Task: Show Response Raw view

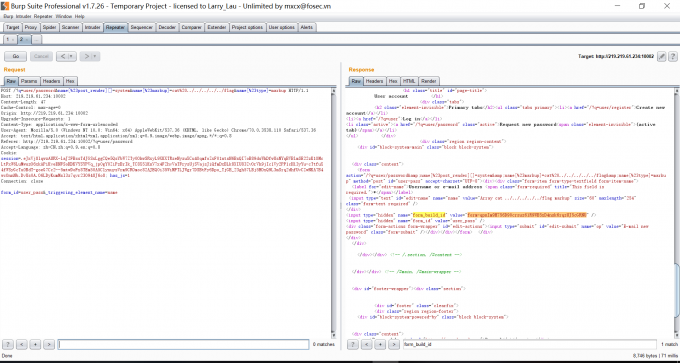Action: 356,81
